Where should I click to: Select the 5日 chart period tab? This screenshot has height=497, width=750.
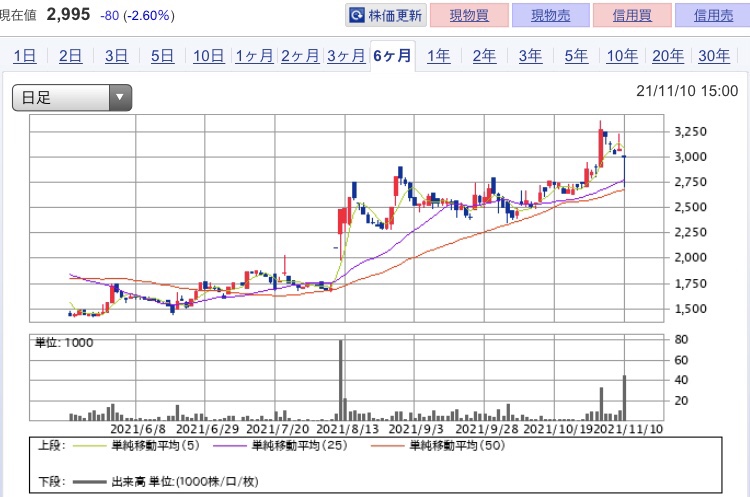point(162,56)
